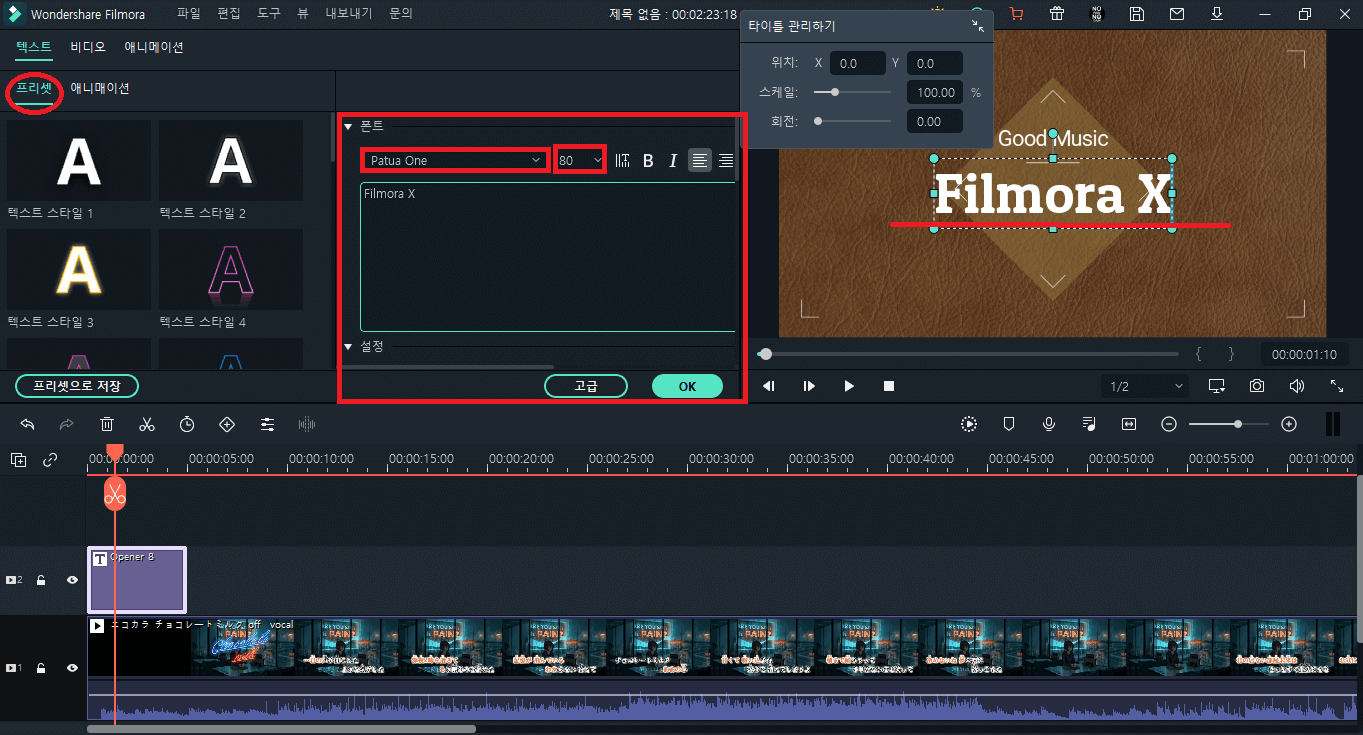Step back one frame
The width and height of the screenshot is (1363, 735).
coord(769,386)
